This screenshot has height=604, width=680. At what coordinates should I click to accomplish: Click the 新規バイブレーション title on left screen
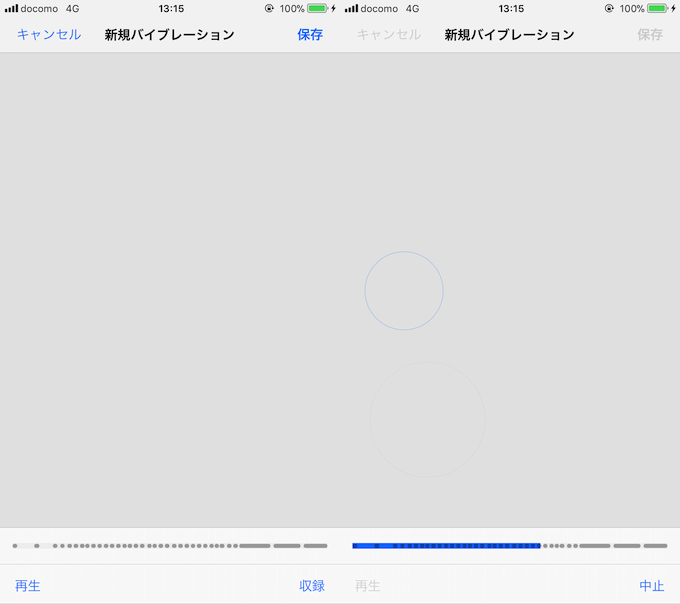[x=170, y=35]
